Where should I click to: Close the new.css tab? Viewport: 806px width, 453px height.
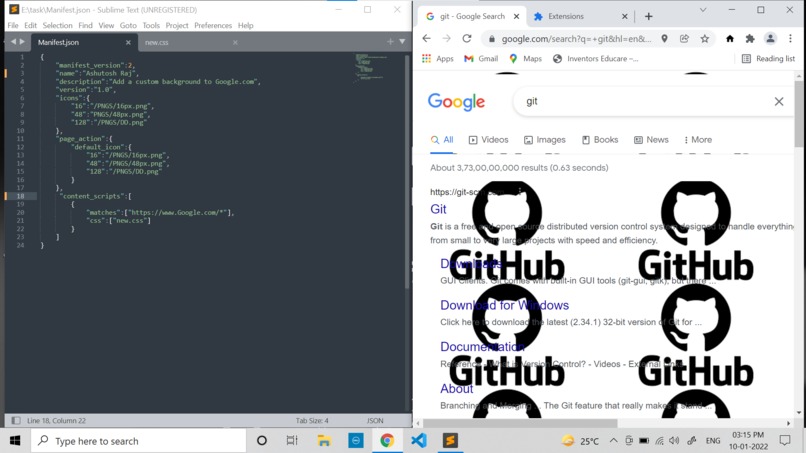tap(235, 43)
